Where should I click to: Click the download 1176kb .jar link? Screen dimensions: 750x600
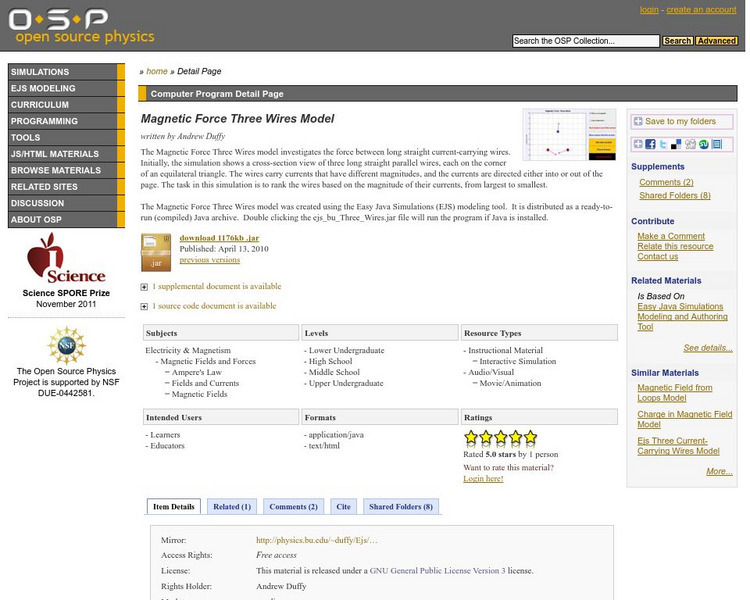[x=219, y=238]
